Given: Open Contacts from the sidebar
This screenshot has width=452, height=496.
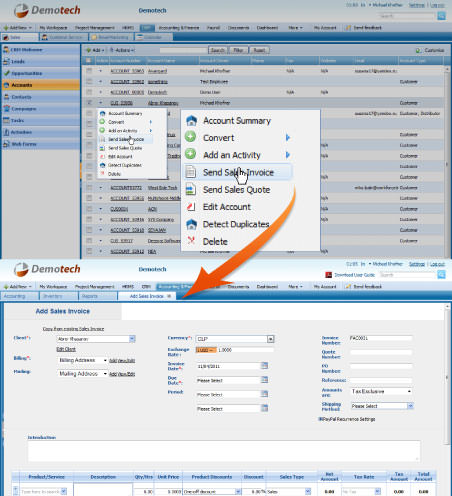Looking at the screenshot, I should pos(40,97).
